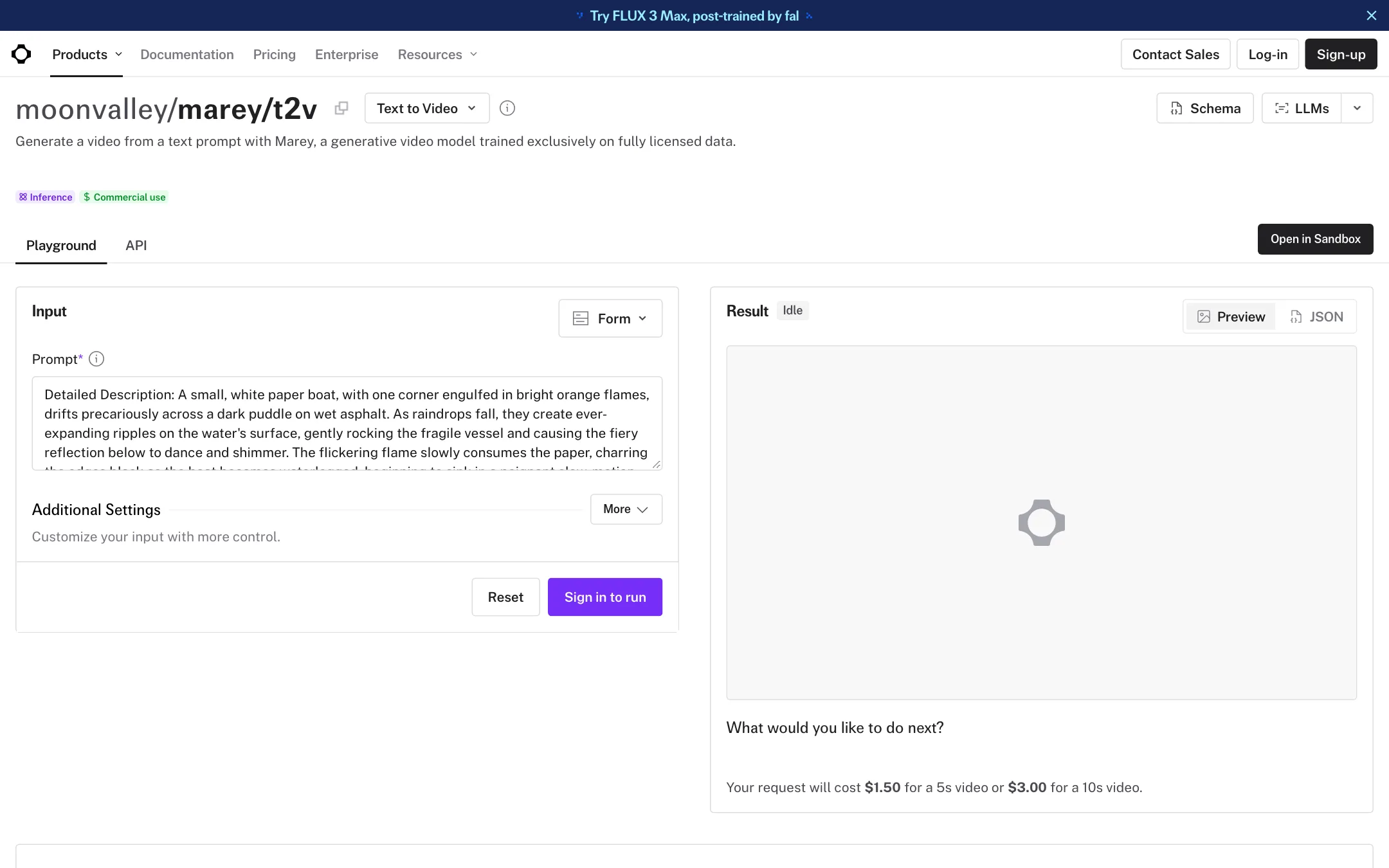The height and width of the screenshot is (868, 1389).
Task: Click Sign in to run
Action: (x=605, y=597)
